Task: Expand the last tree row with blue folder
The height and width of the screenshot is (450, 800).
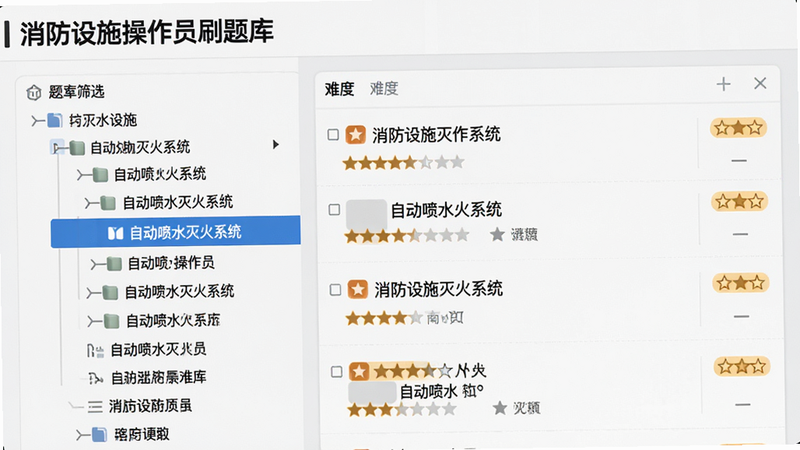Action: point(83,436)
